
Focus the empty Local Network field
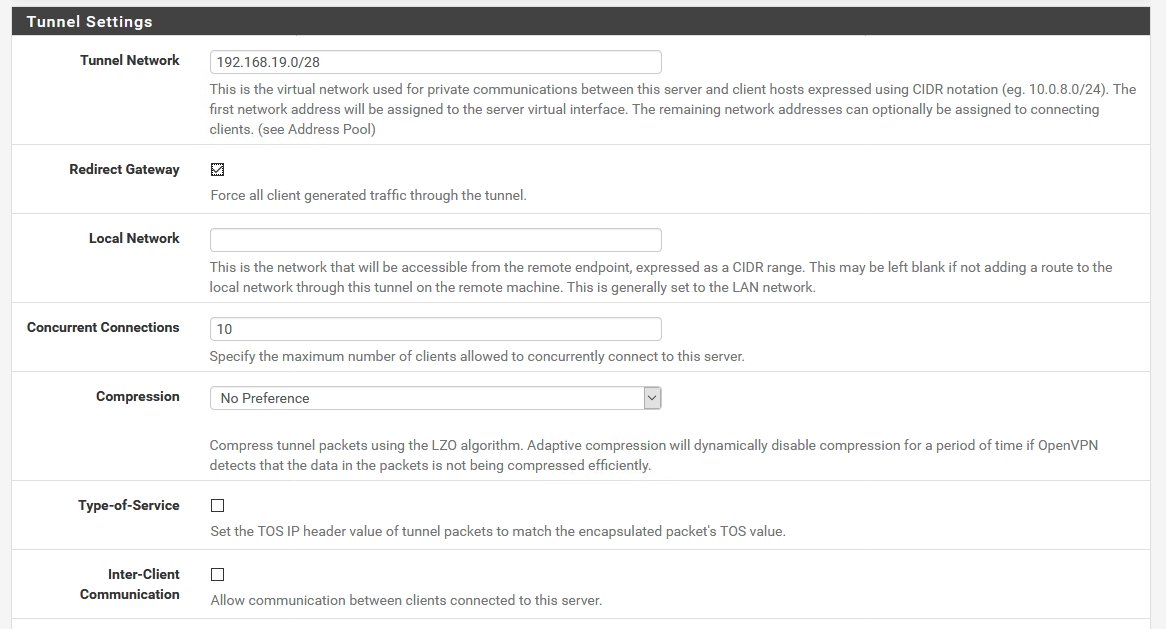tap(435, 239)
